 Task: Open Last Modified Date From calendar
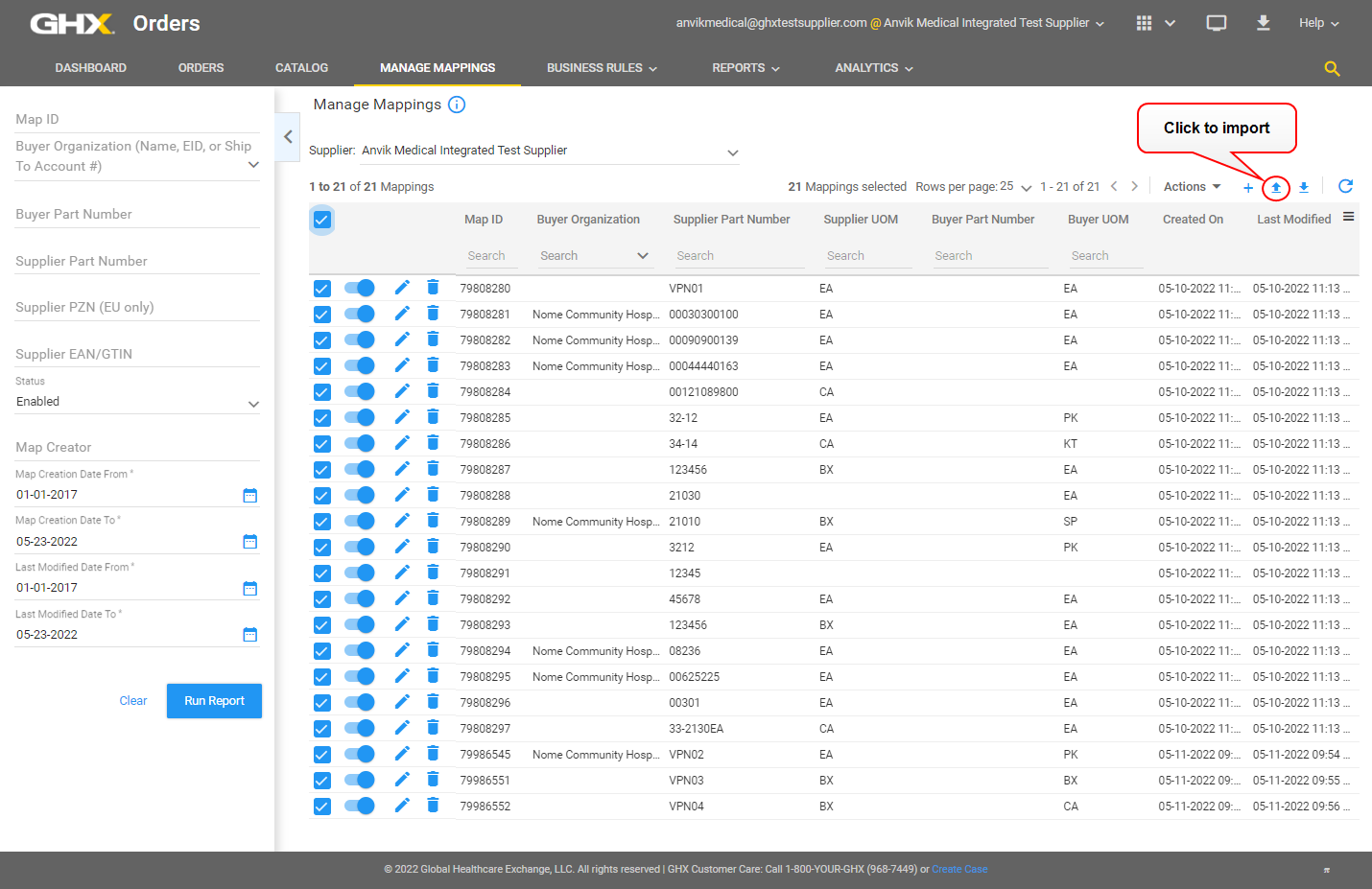pos(250,588)
